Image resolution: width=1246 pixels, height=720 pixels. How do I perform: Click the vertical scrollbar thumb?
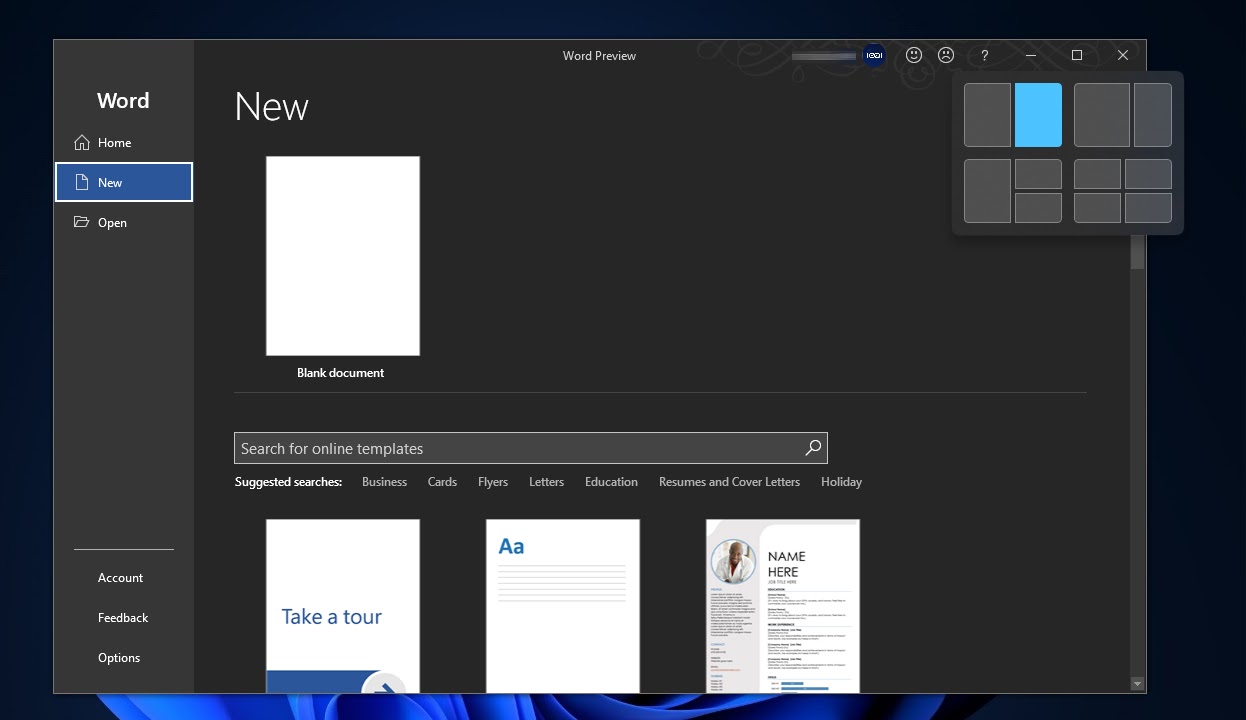1137,252
